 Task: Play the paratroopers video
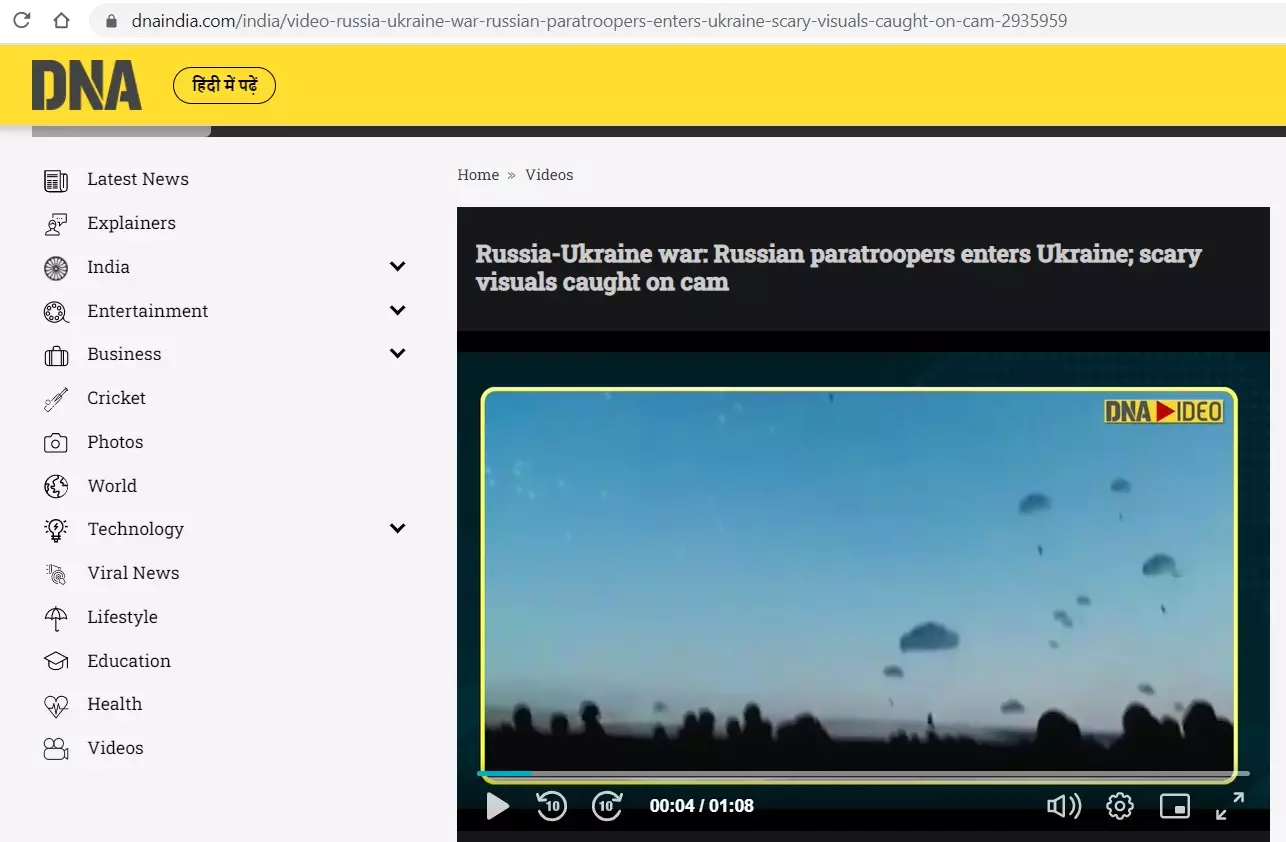497,806
